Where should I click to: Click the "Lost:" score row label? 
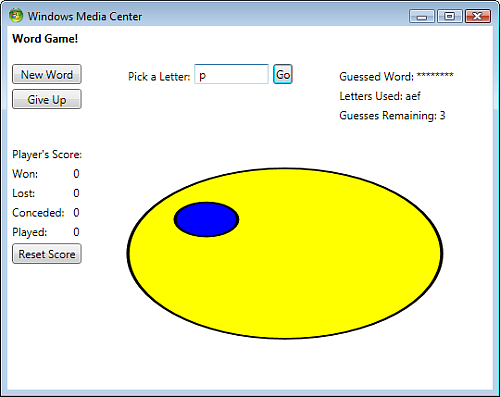(x=24, y=193)
